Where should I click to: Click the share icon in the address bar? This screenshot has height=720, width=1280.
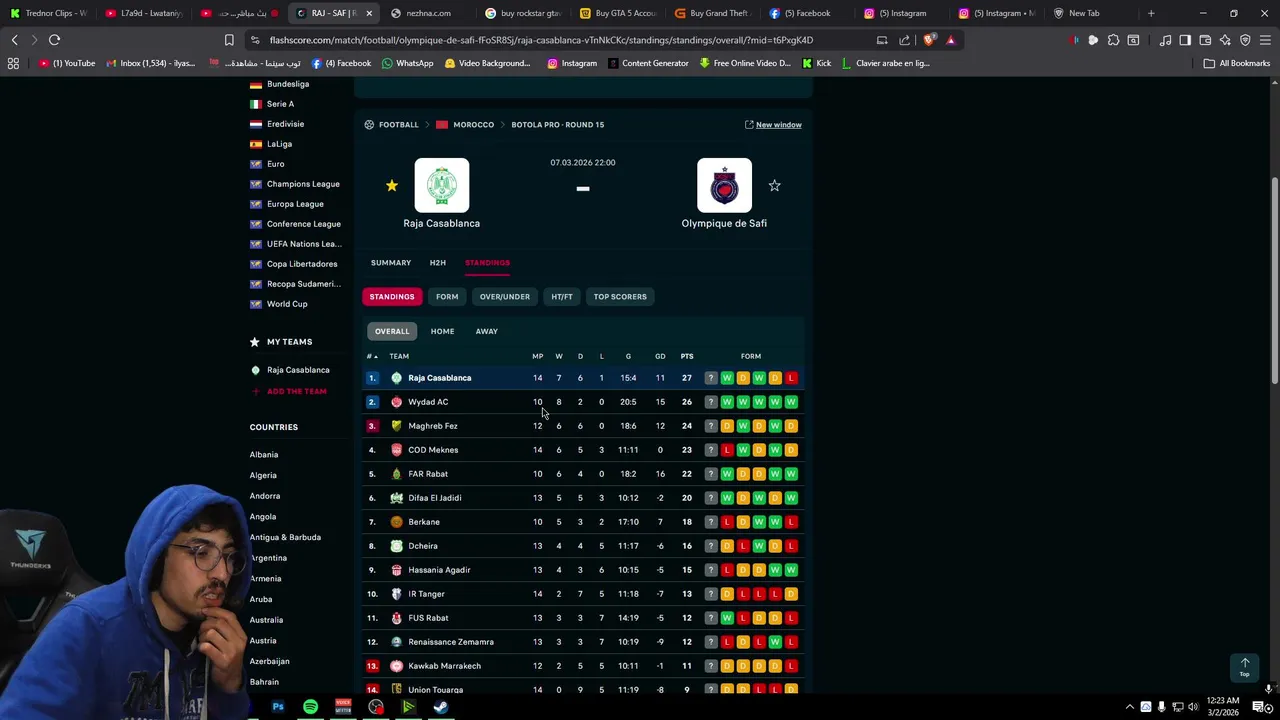[905, 40]
